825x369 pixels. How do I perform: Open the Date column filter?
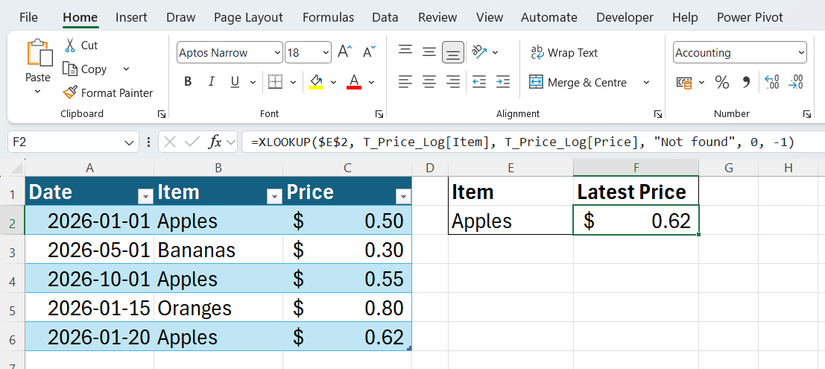tap(145, 196)
